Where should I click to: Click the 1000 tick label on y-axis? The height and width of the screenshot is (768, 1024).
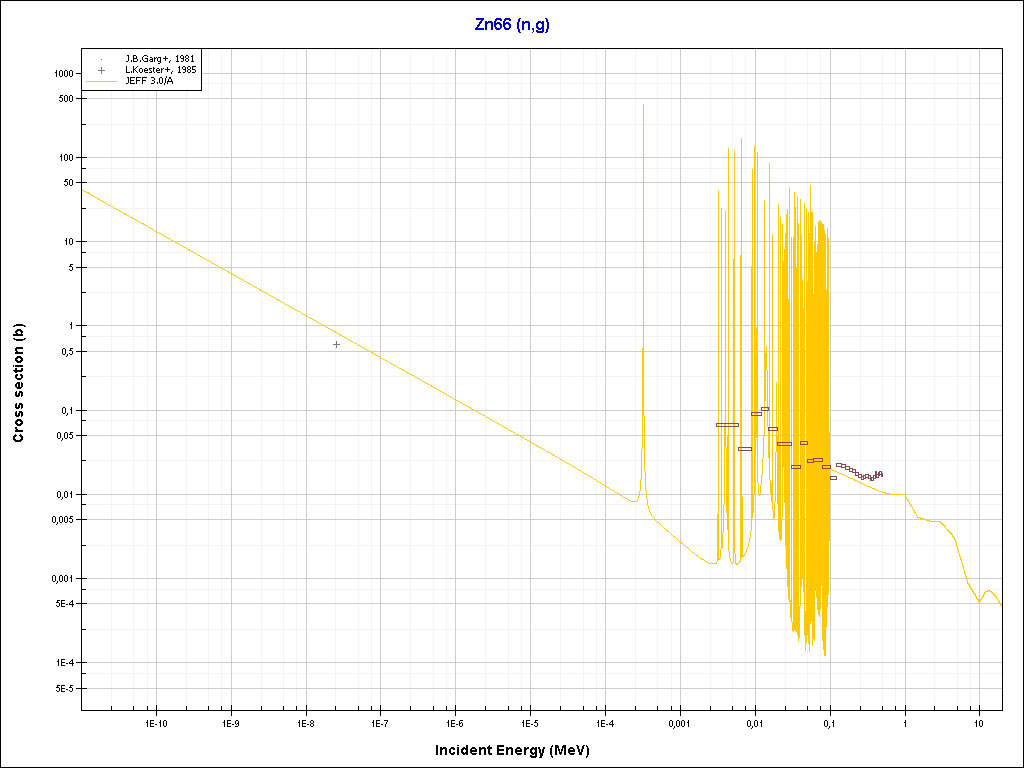(x=63, y=74)
